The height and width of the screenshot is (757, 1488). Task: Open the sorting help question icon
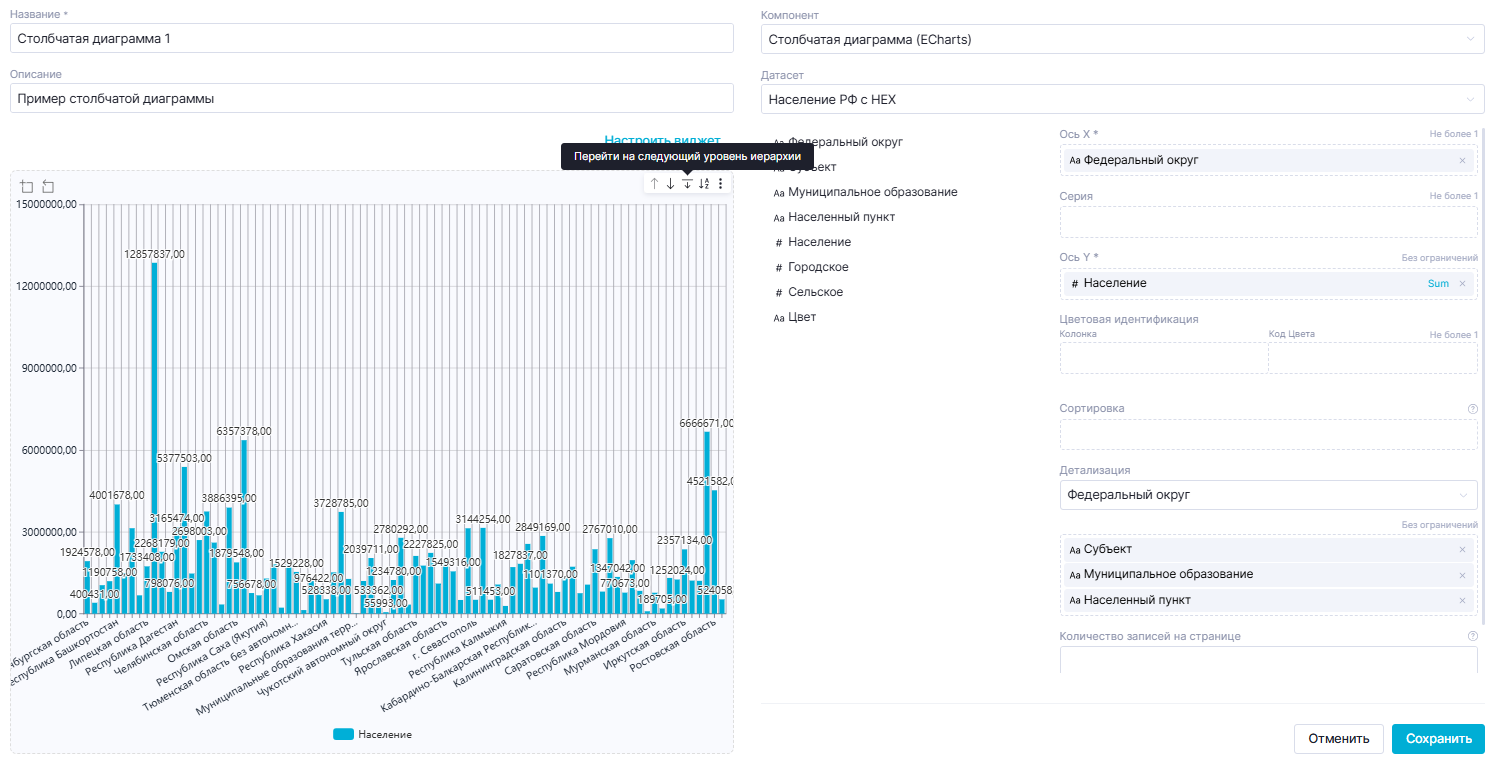pos(1472,409)
